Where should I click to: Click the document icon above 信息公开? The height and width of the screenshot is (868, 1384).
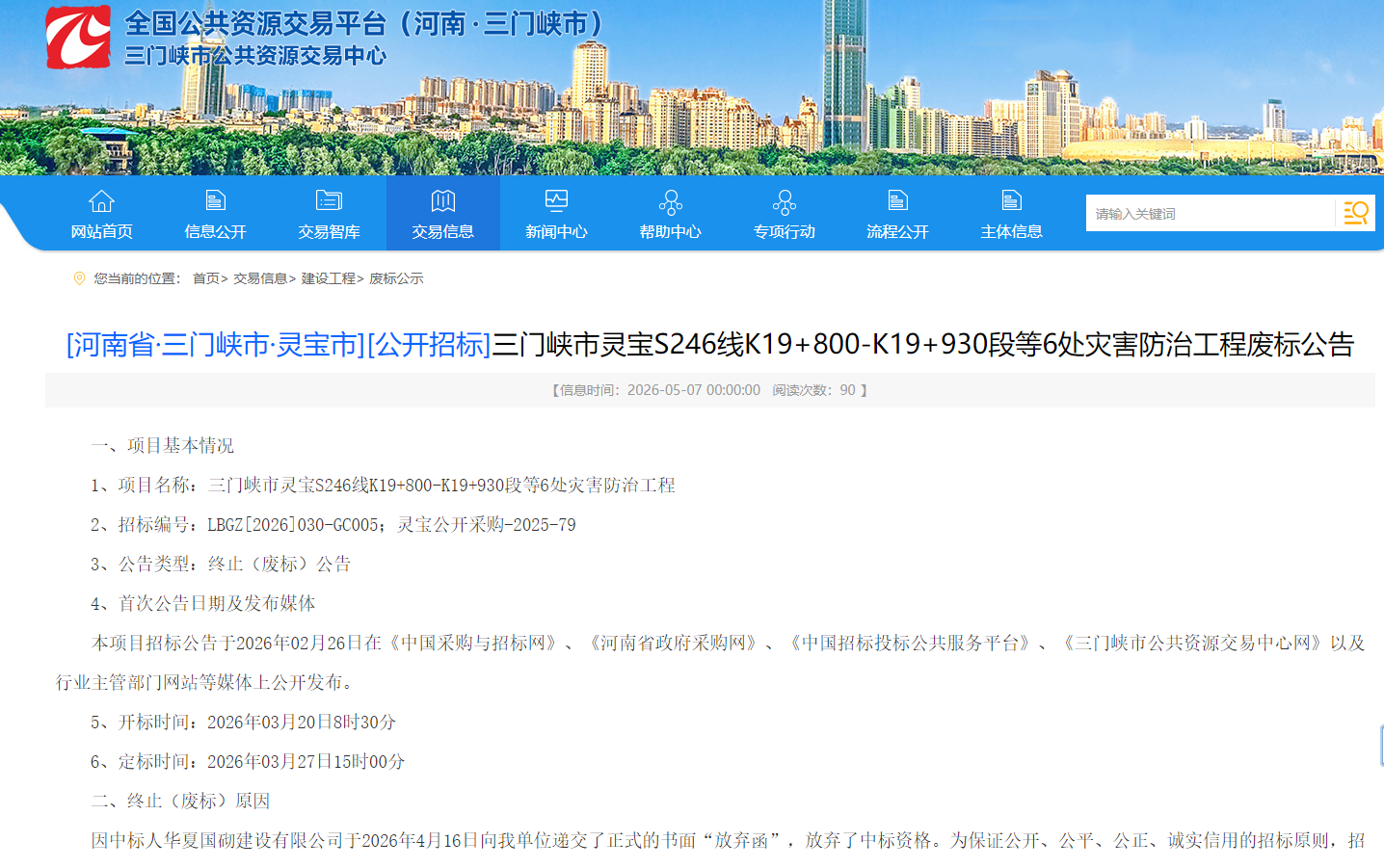[215, 200]
